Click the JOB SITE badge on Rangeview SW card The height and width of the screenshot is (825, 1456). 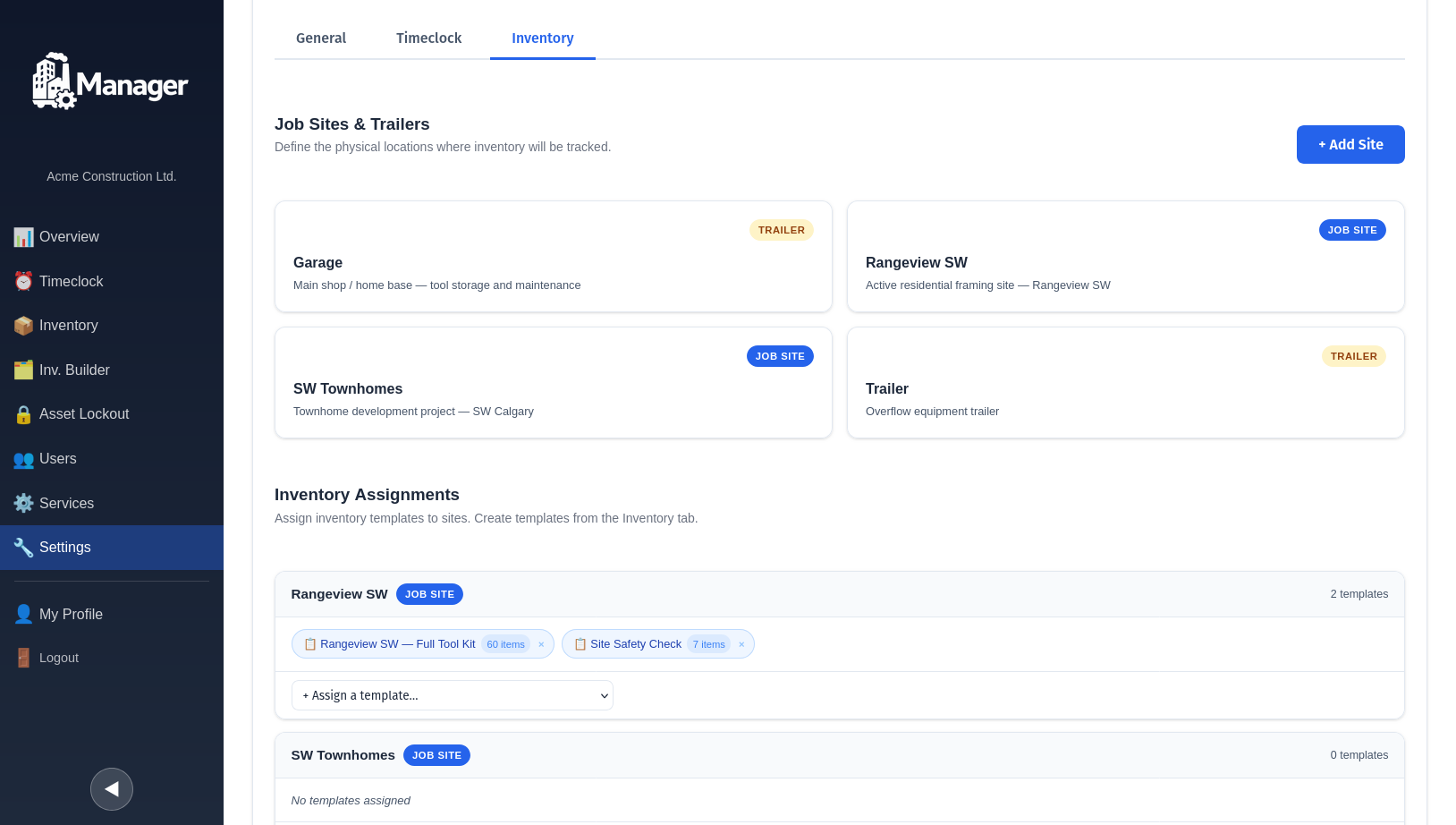(x=1352, y=230)
